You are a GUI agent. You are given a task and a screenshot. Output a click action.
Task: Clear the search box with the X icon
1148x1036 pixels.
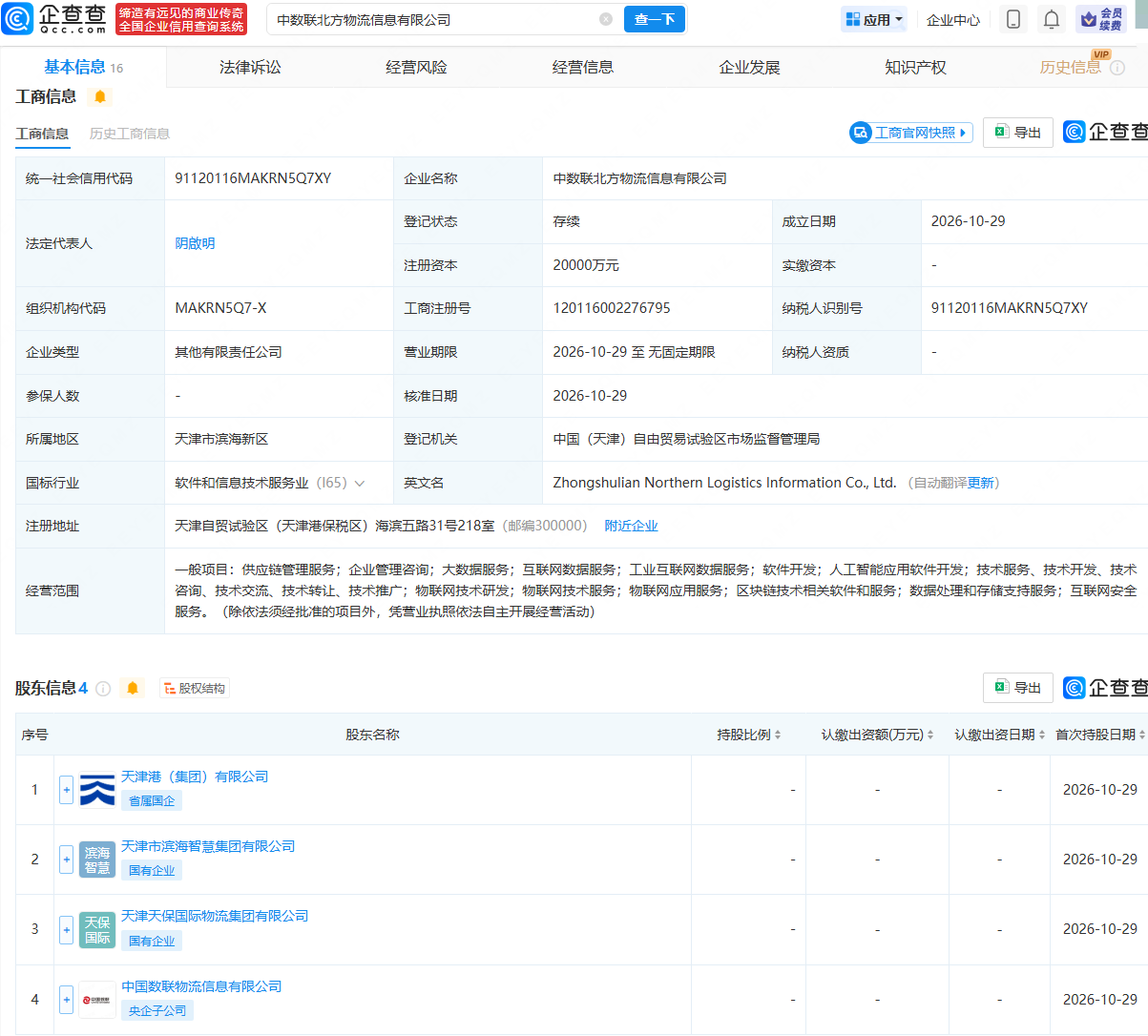point(606,19)
